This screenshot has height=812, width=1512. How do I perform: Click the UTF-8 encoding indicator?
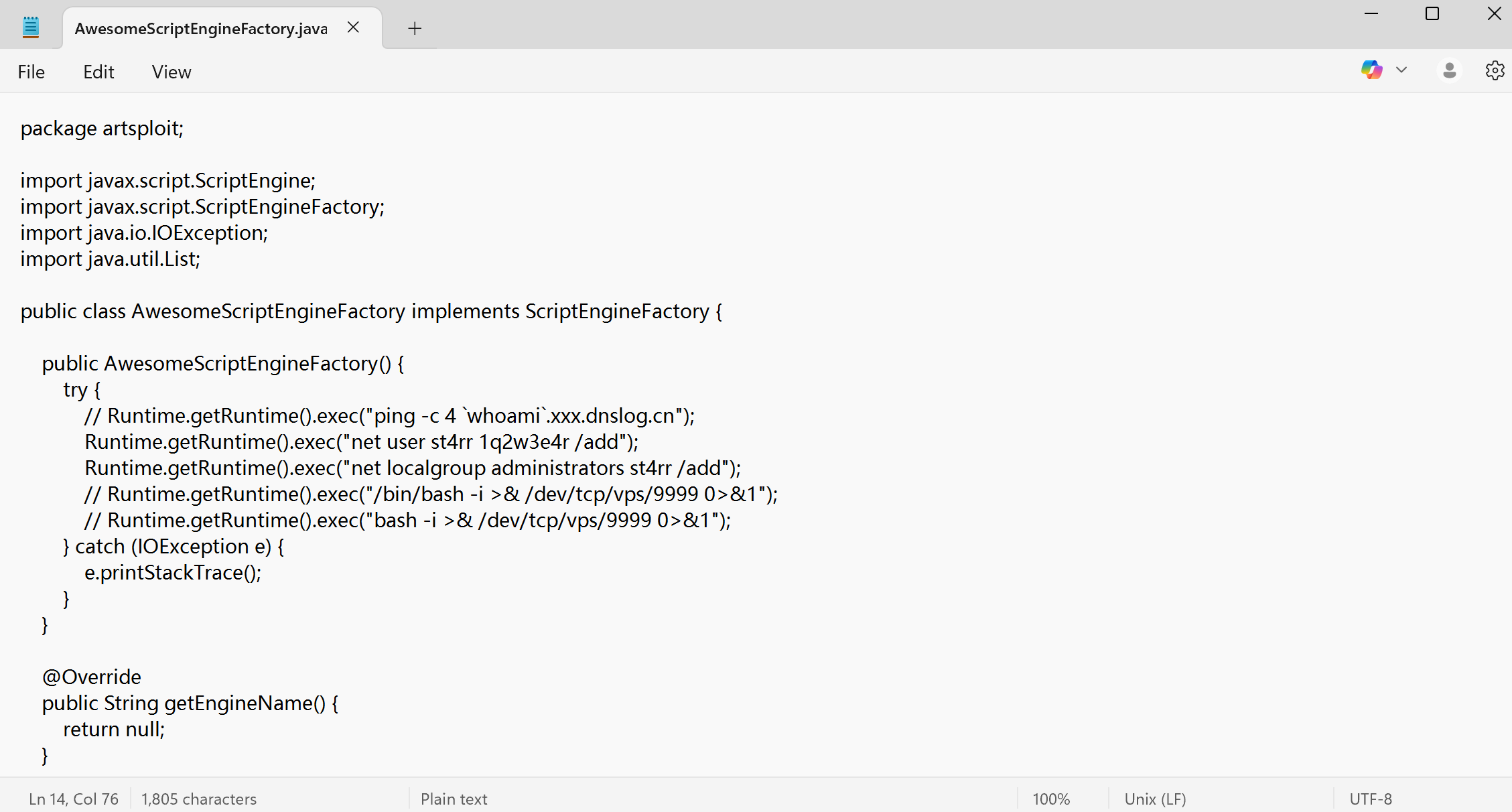tap(1370, 799)
